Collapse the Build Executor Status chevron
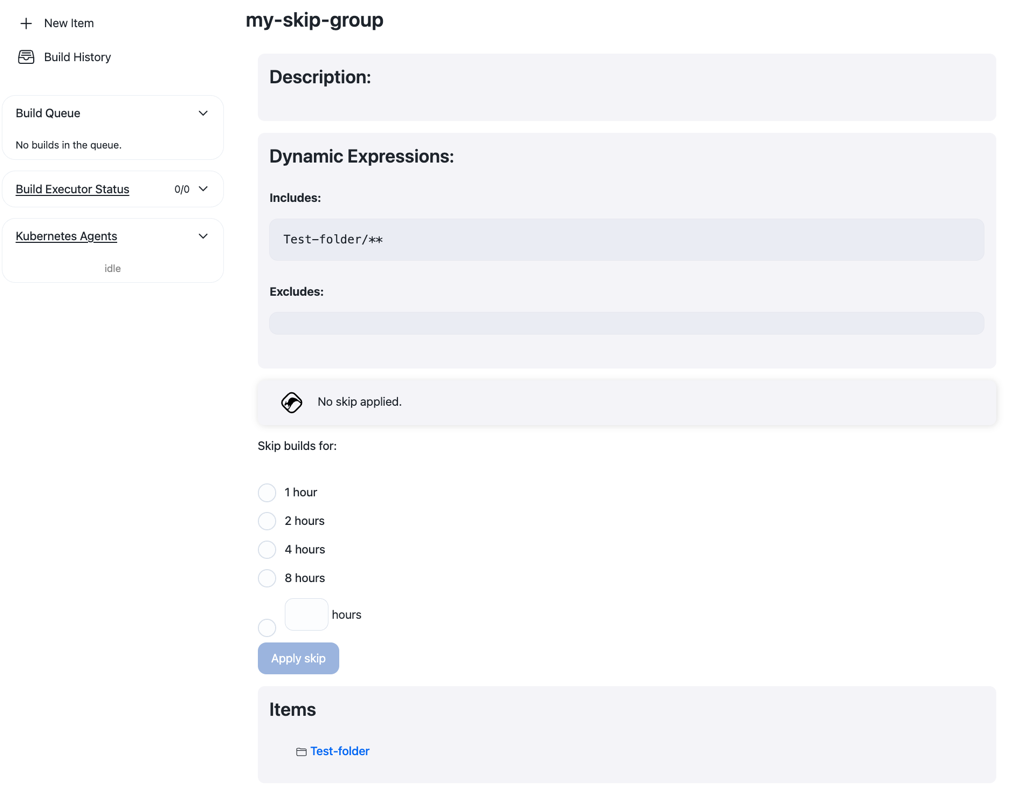 [203, 189]
